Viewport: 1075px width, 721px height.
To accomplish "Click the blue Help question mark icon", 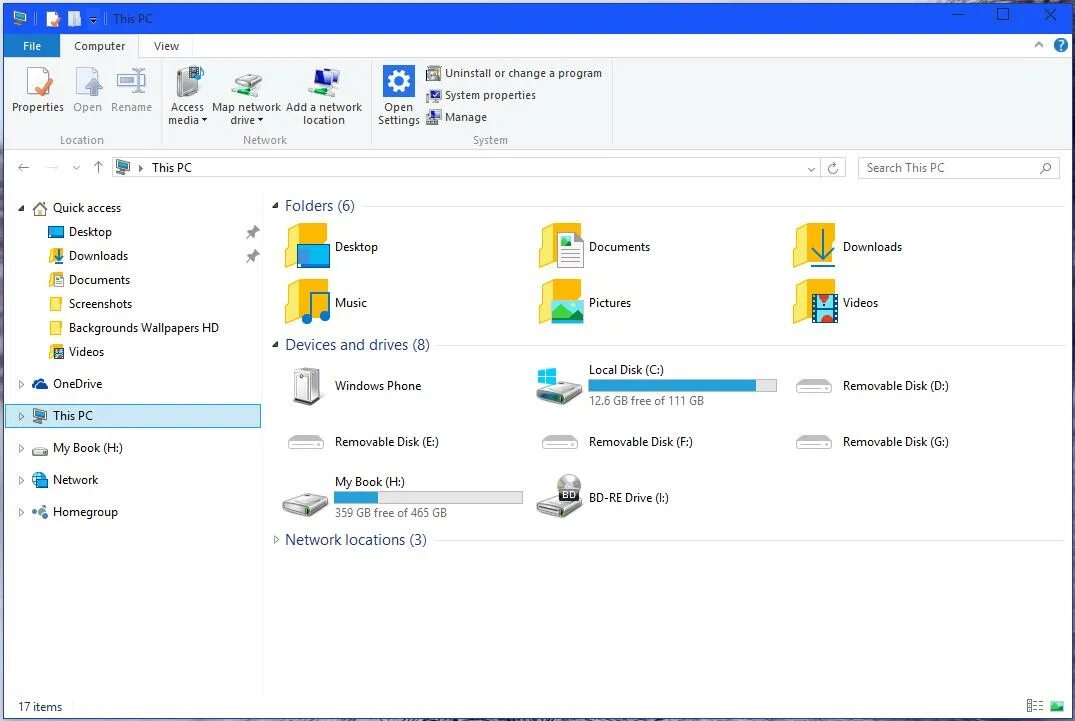I will click(1060, 45).
